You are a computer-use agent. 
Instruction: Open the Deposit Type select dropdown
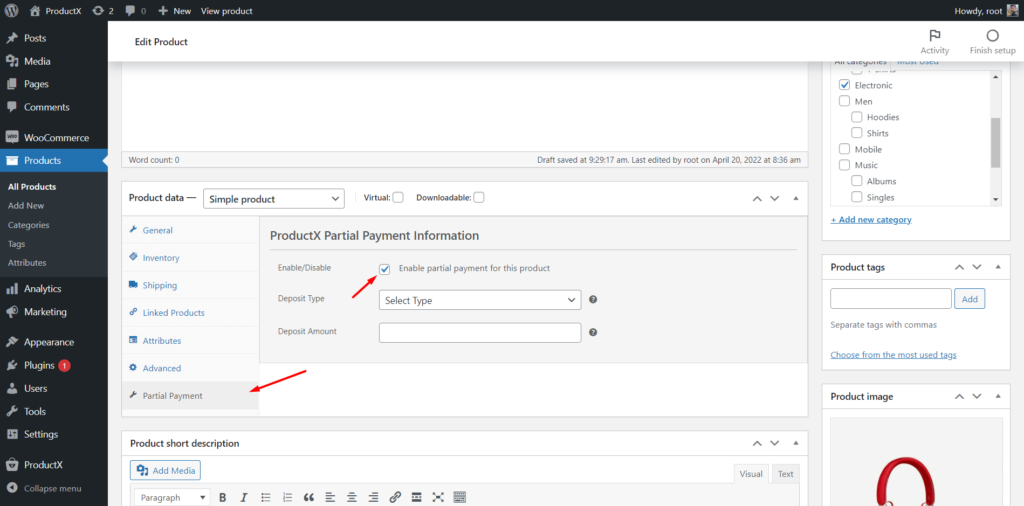479,300
